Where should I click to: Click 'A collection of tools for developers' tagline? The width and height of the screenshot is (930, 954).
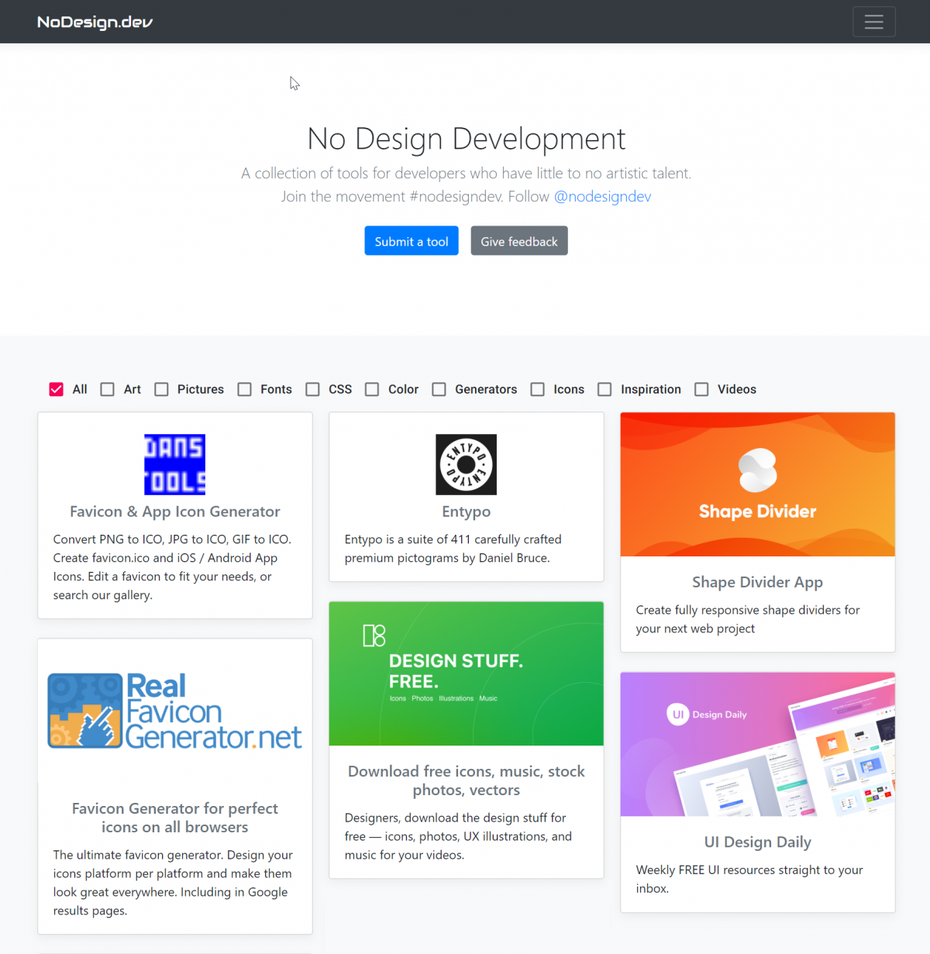point(466,173)
